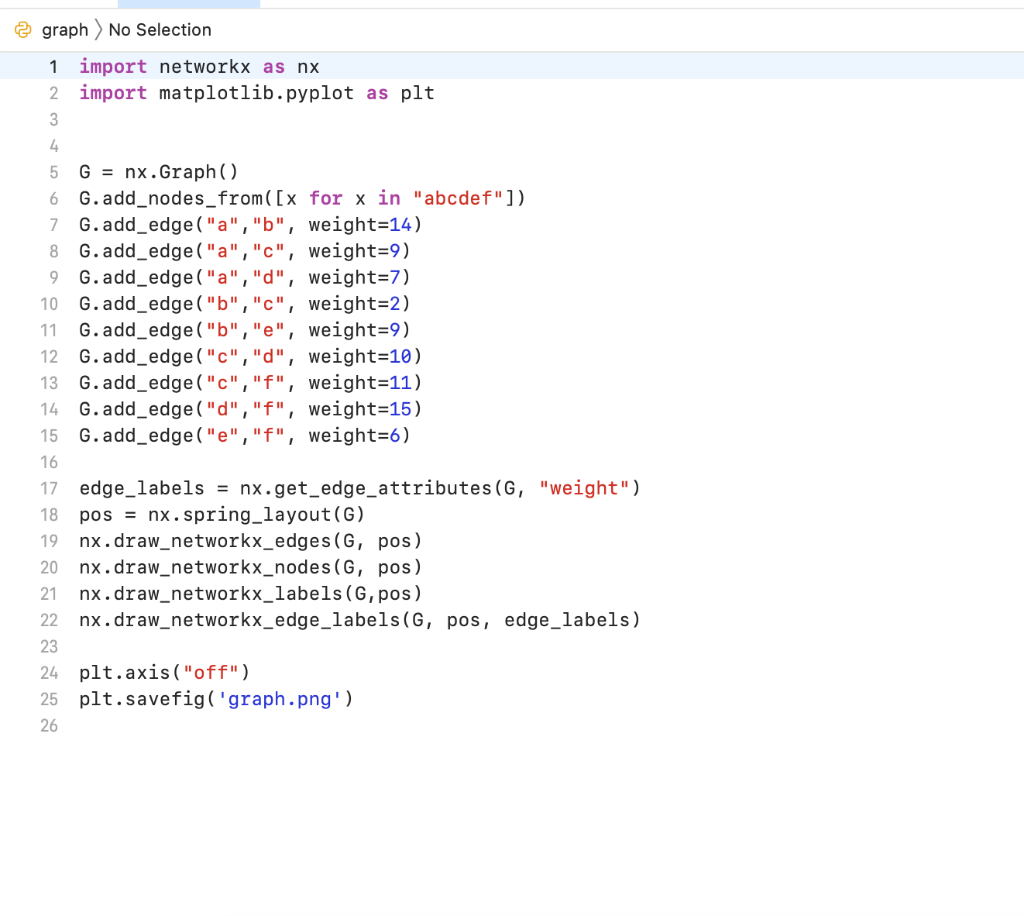Select the highlighted tab at top edge
The height and width of the screenshot is (916, 1024).
pyautogui.click(x=189, y=4)
